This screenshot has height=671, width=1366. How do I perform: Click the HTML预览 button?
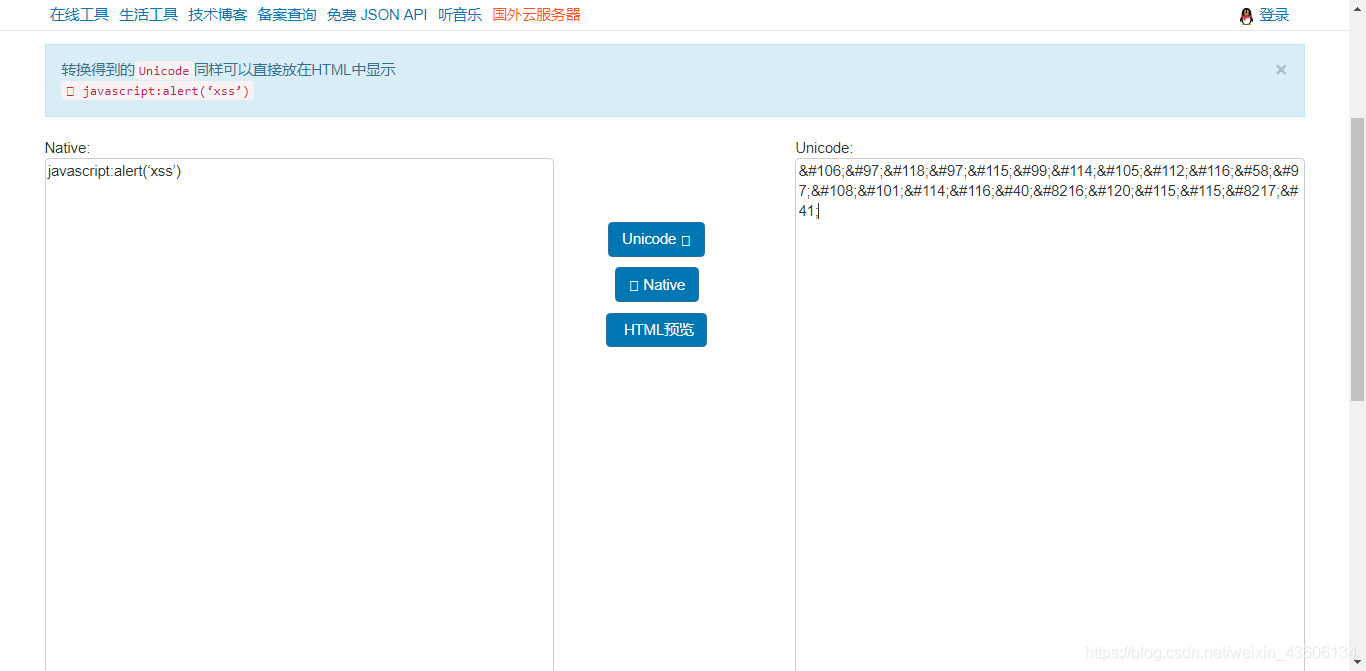tap(656, 330)
